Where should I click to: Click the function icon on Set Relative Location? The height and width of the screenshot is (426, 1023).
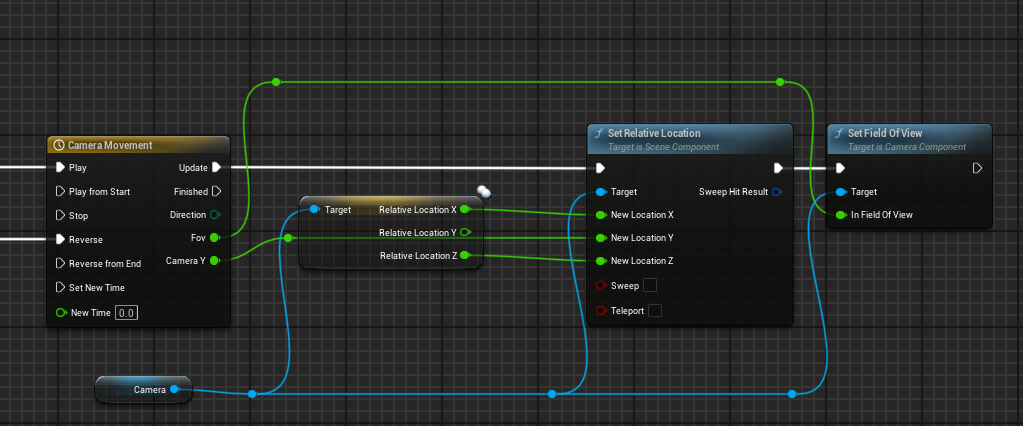click(599, 133)
